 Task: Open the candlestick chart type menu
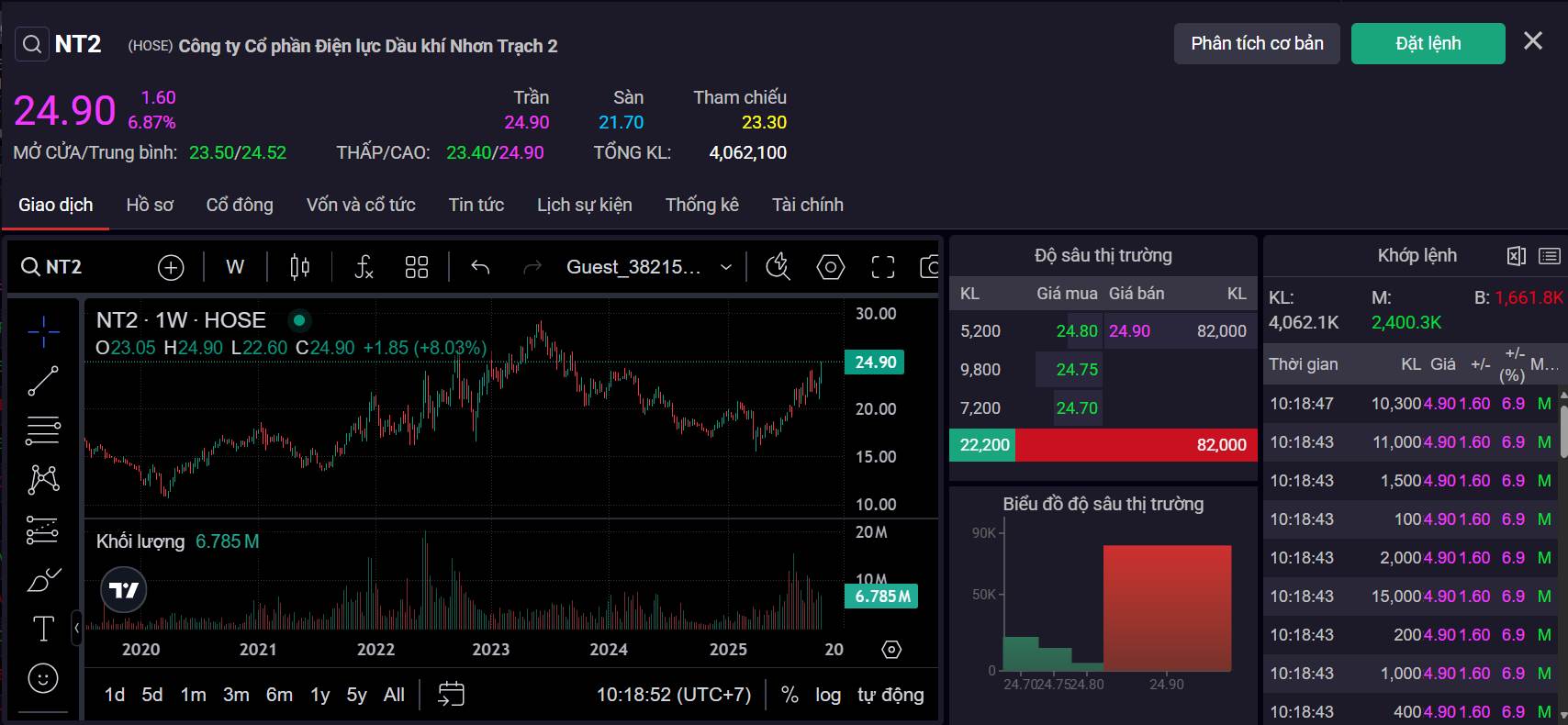click(299, 267)
